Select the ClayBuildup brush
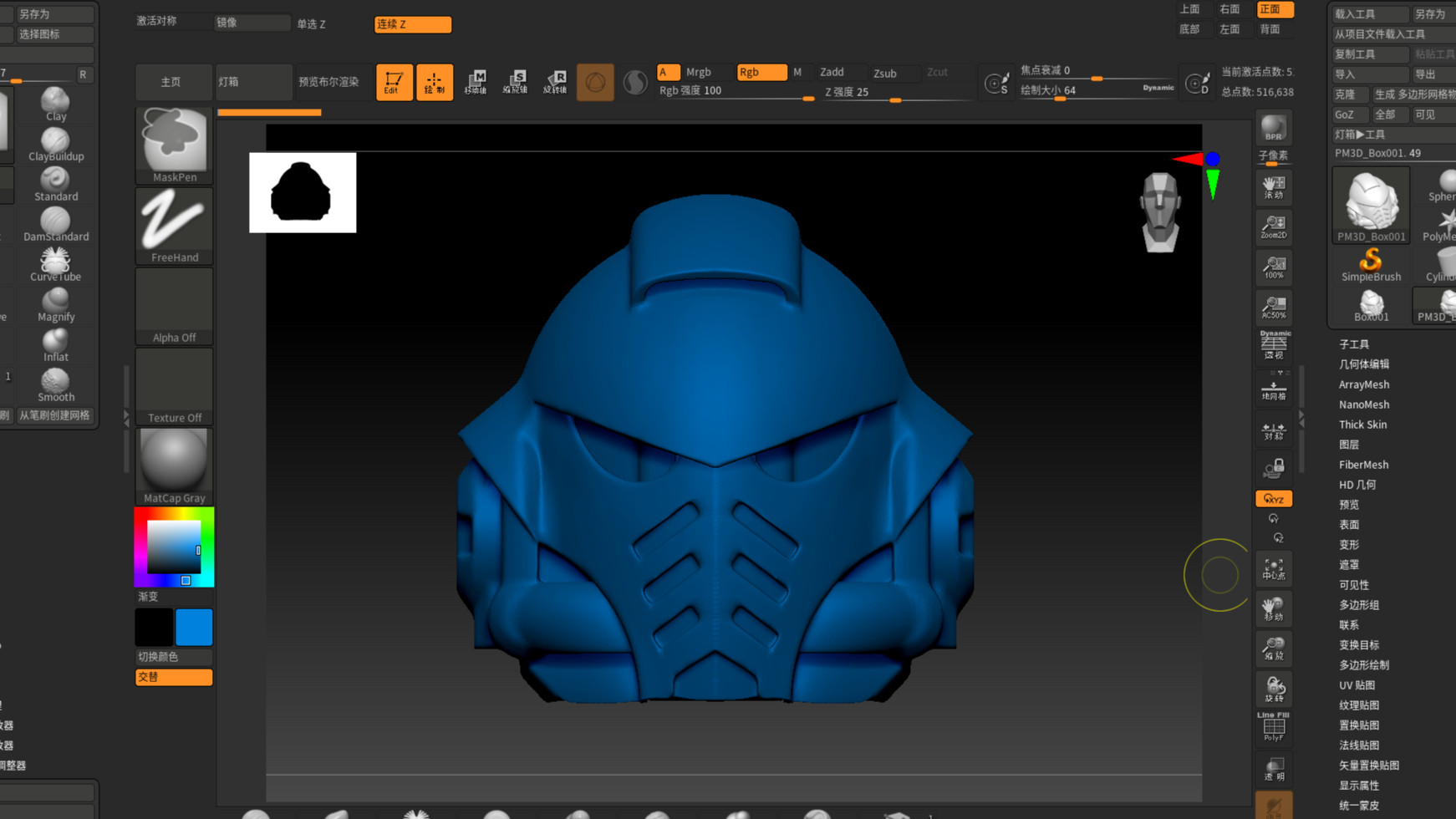The image size is (1456, 819). point(55,144)
